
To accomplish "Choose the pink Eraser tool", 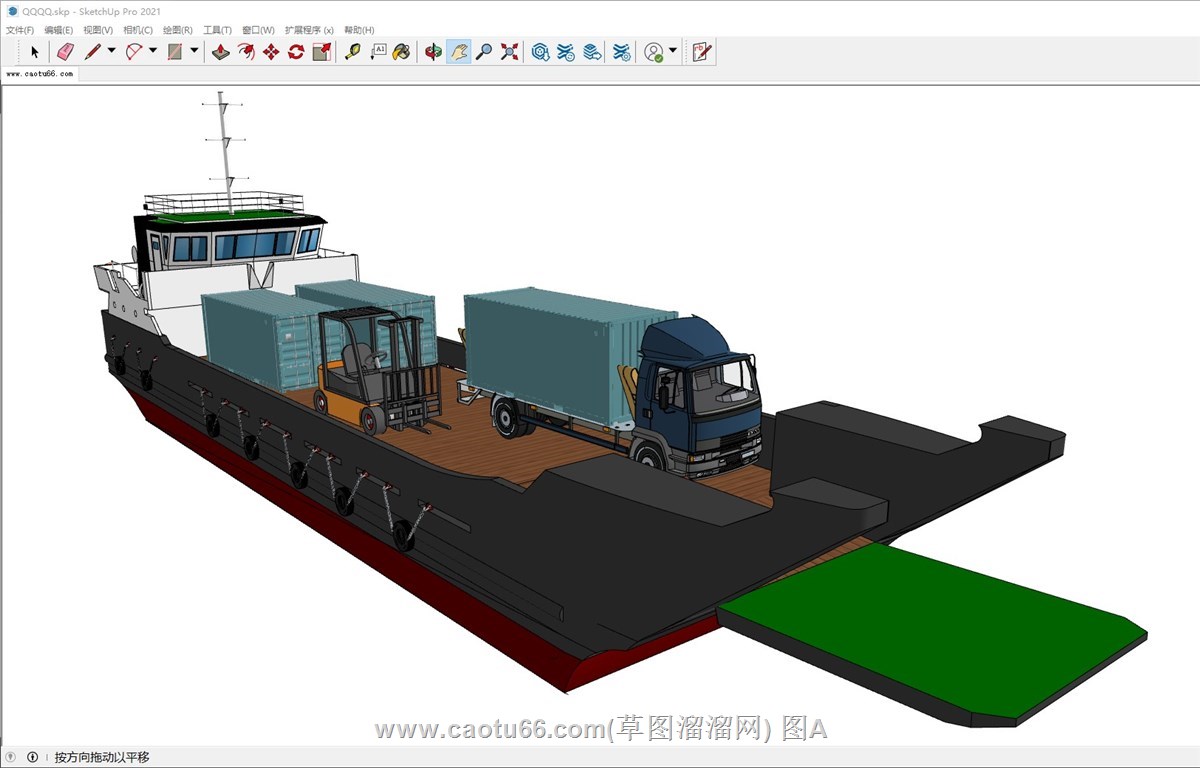I will pyautogui.click(x=65, y=52).
